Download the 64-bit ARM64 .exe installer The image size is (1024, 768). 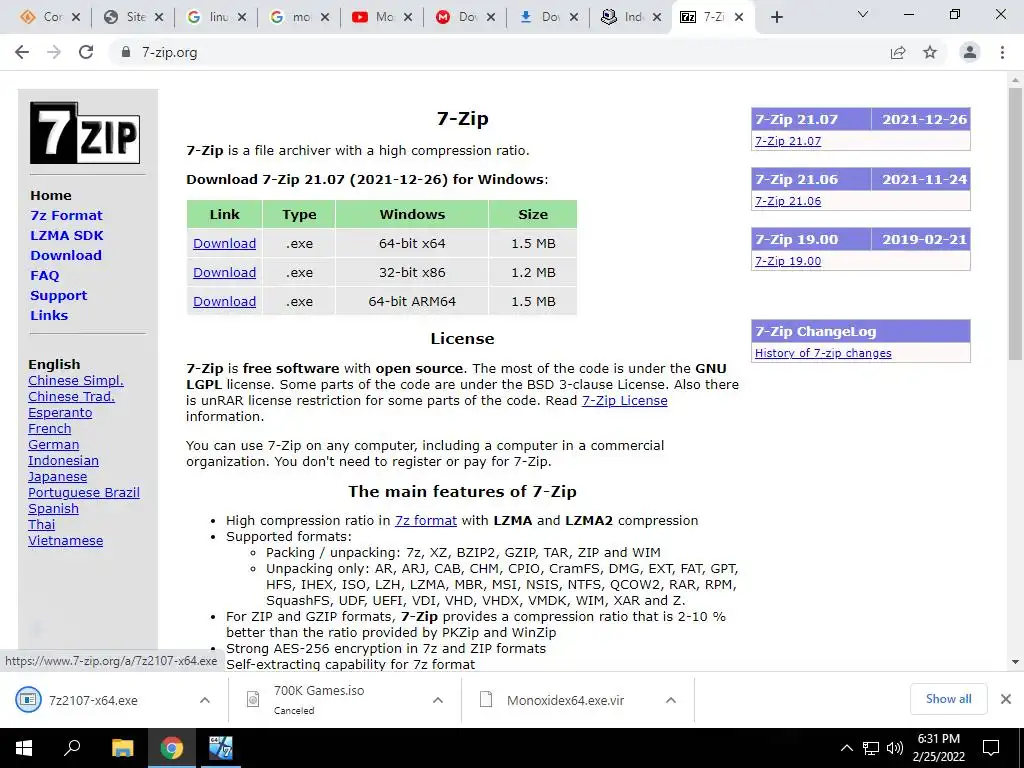pos(224,301)
